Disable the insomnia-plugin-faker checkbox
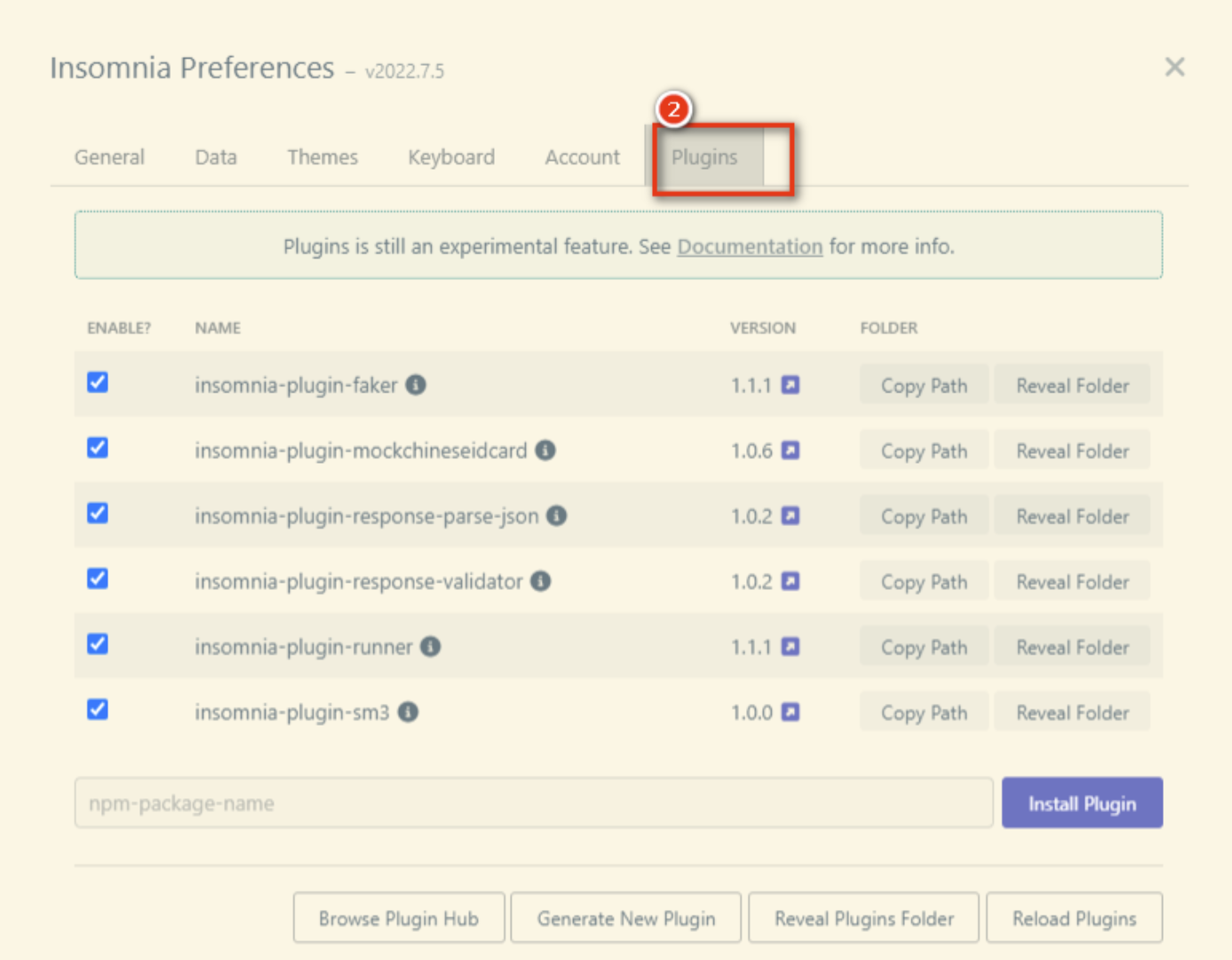 point(98,382)
